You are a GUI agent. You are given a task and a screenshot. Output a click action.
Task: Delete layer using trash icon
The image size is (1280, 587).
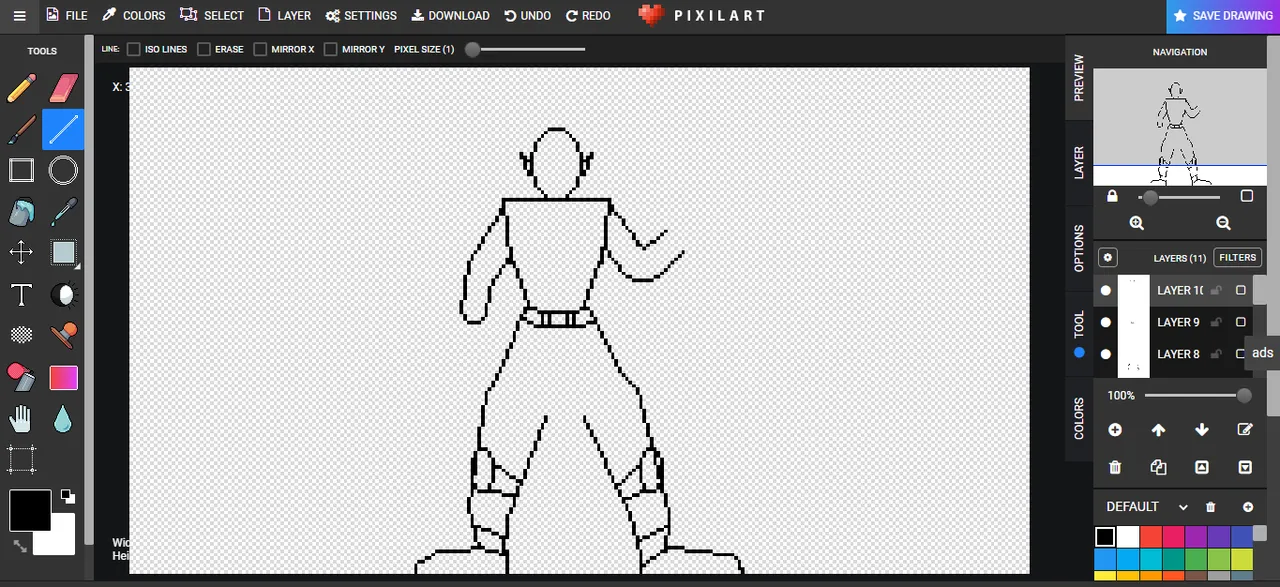pyautogui.click(x=1115, y=467)
